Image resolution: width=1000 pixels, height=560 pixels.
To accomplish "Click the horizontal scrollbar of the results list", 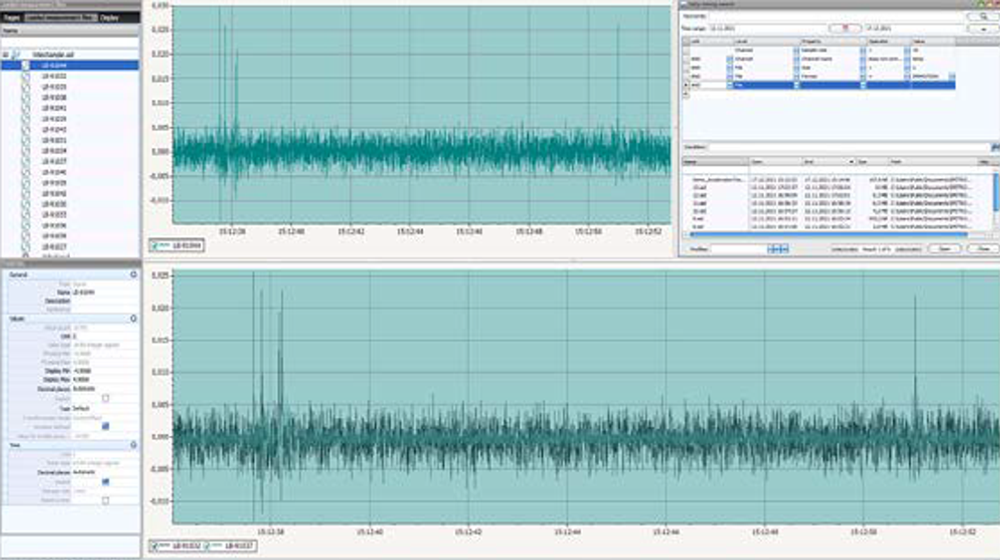I will click(x=829, y=235).
